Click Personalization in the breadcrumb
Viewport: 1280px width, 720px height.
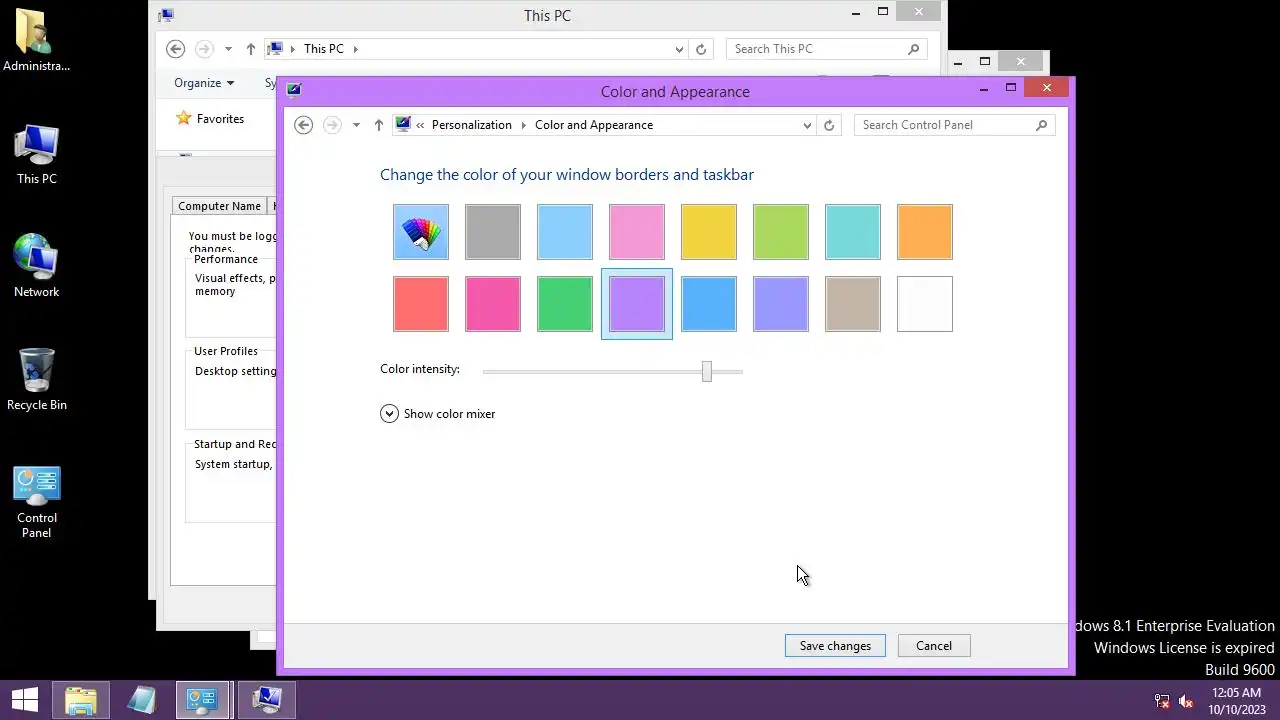click(471, 125)
